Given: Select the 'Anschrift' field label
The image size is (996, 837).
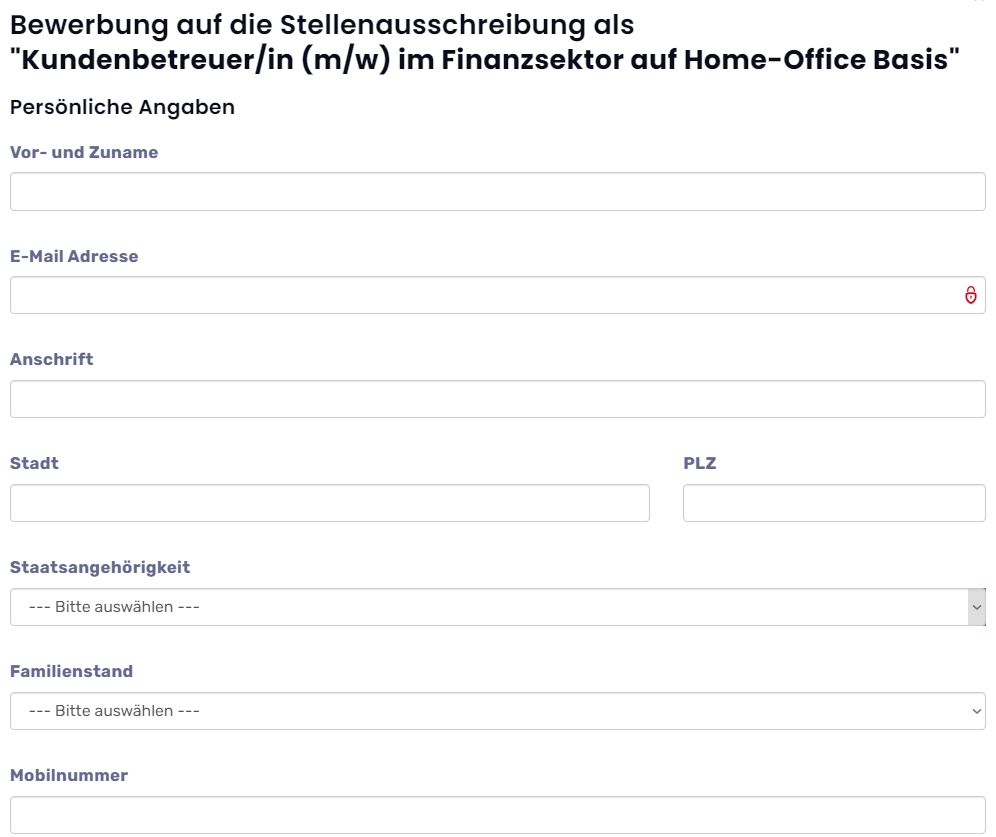Looking at the screenshot, I should click(x=51, y=359).
